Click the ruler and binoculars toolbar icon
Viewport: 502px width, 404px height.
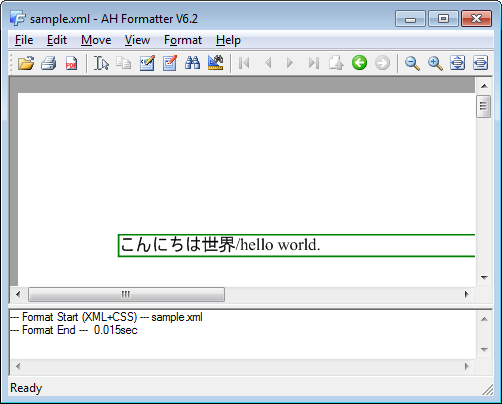coord(215,63)
